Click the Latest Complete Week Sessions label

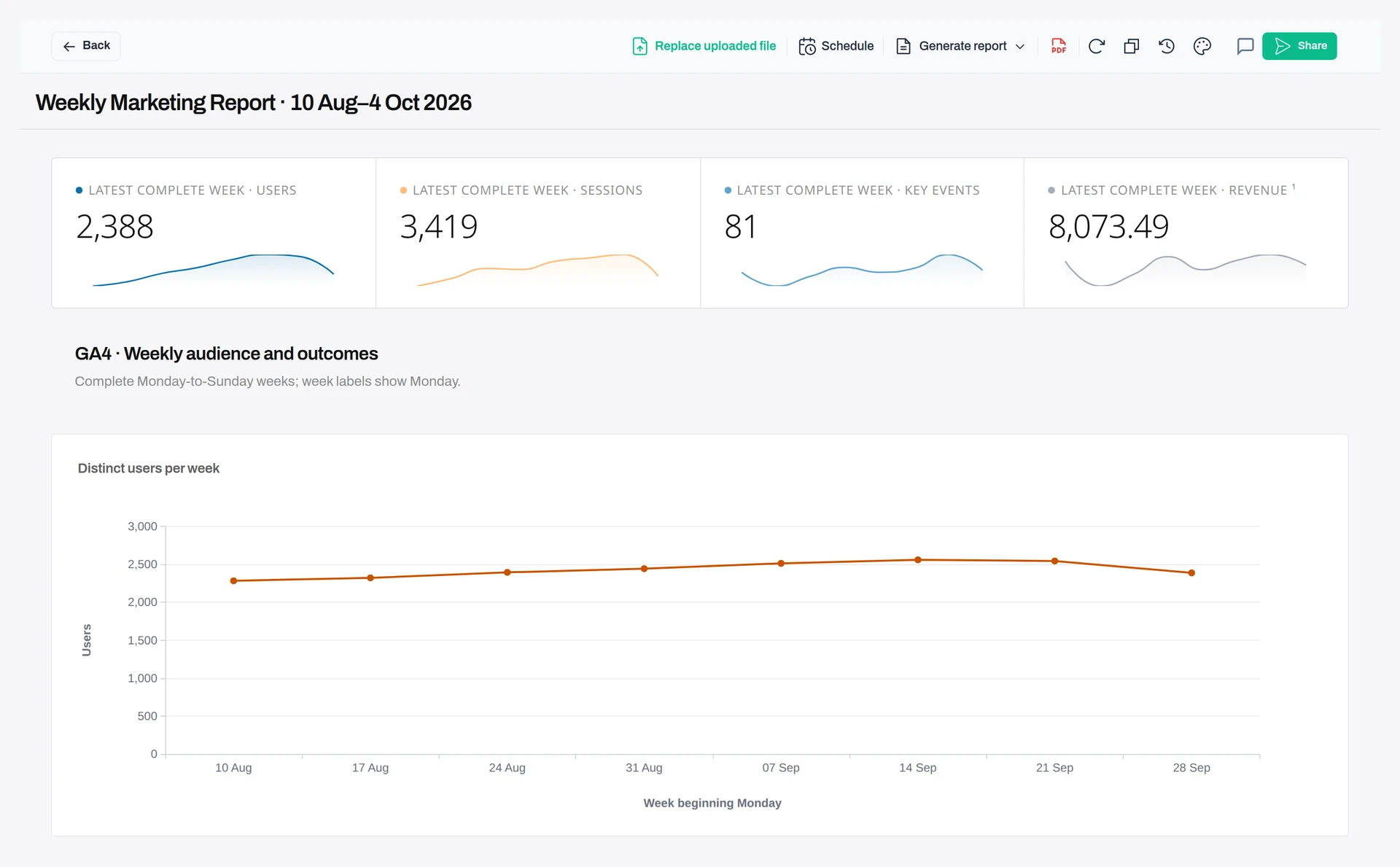point(527,190)
